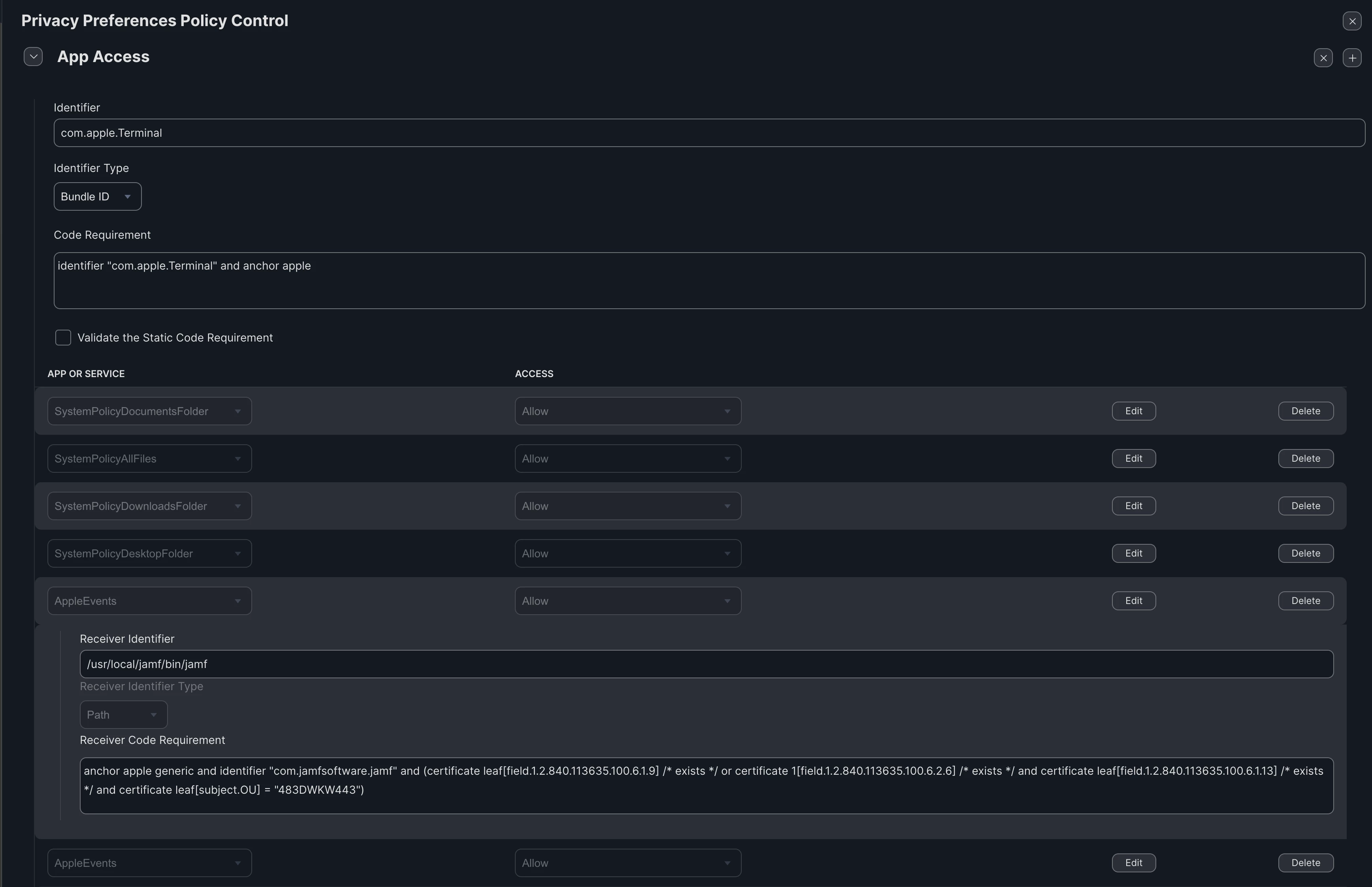Open the Allow dropdown in the first AppleEvents row
1372x887 pixels.
[x=628, y=601]
